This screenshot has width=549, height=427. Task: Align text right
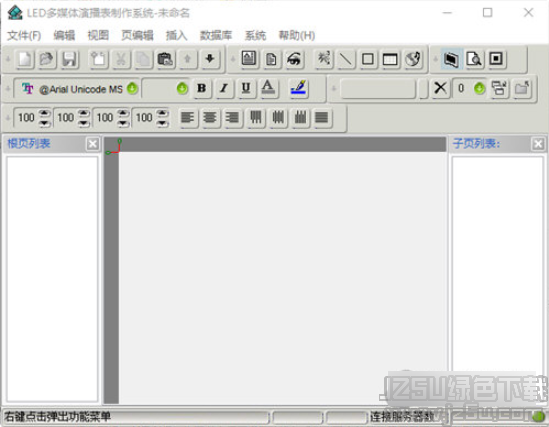coord(232,117)
